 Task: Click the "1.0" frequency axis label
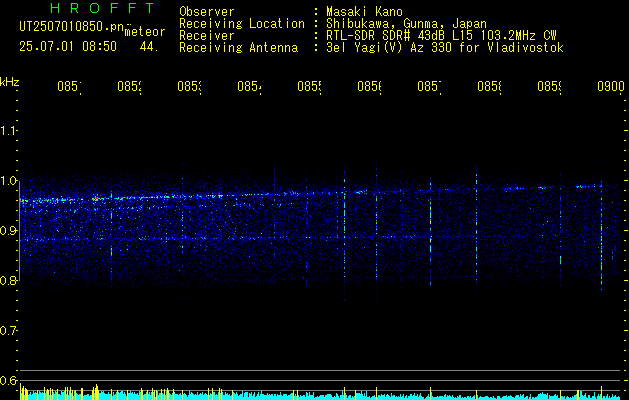(8, 181)
